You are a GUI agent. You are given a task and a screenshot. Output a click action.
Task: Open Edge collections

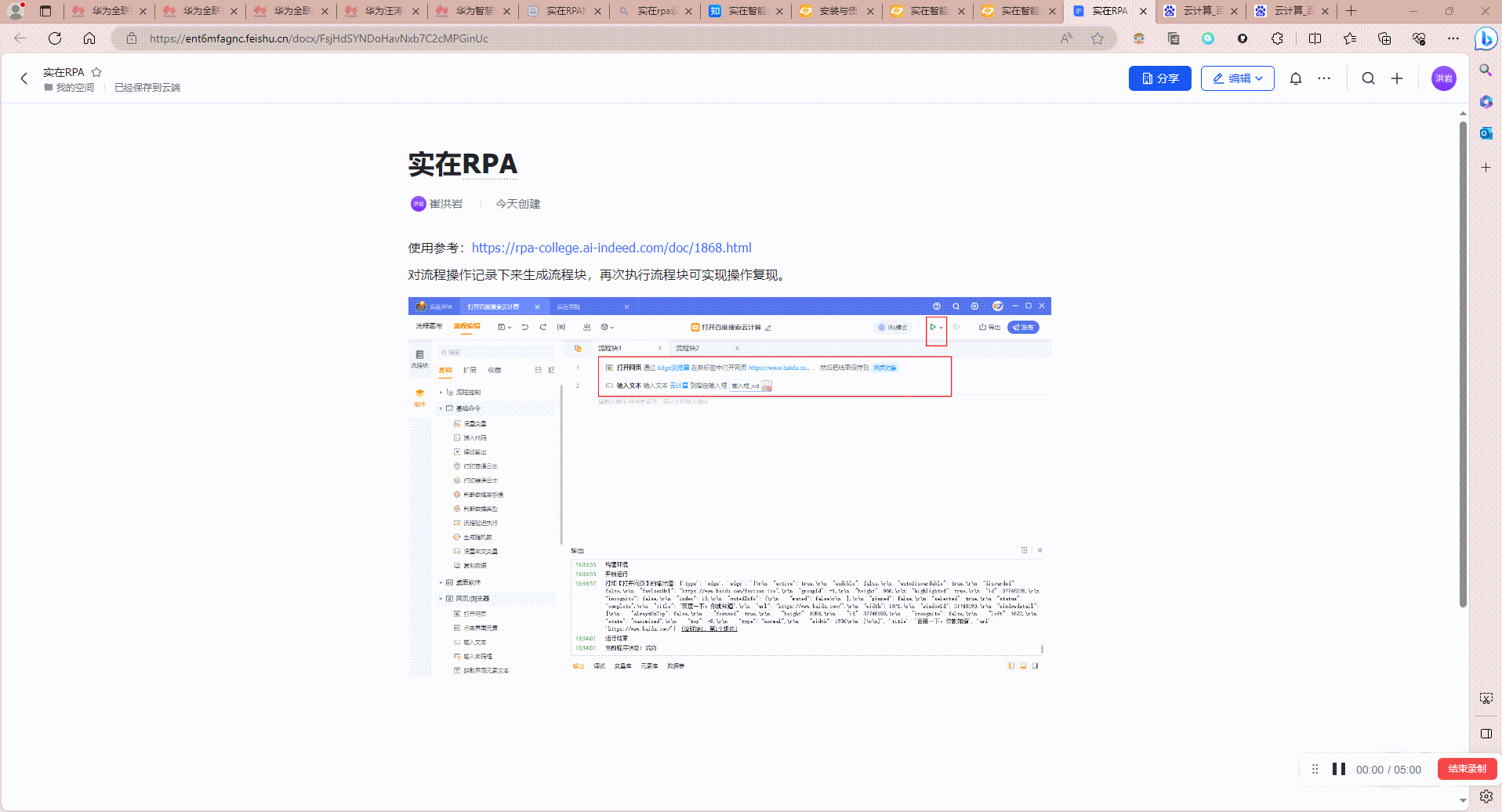tap(1384, 38)
